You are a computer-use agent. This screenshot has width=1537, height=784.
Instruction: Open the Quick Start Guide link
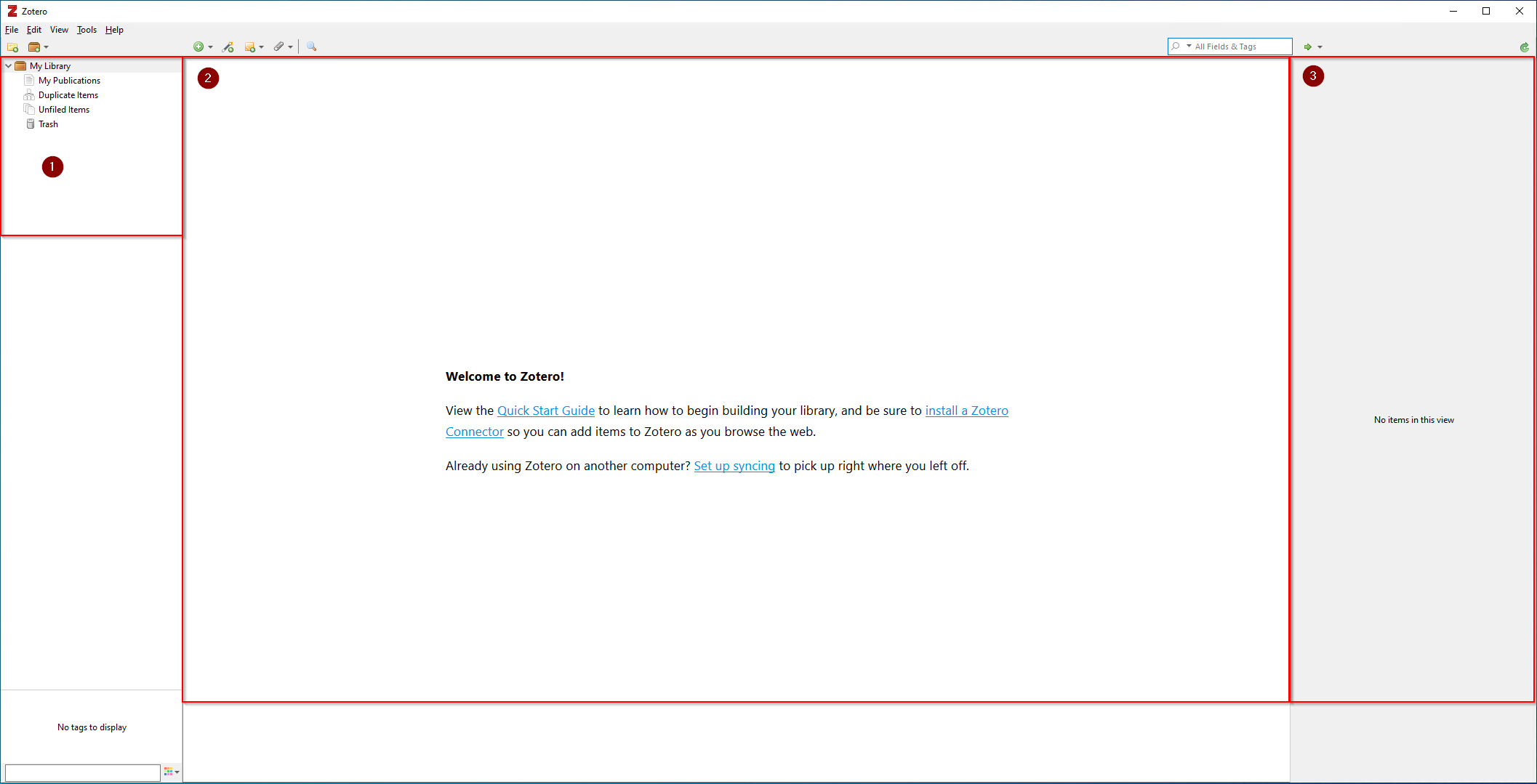[x=546, y=411]
